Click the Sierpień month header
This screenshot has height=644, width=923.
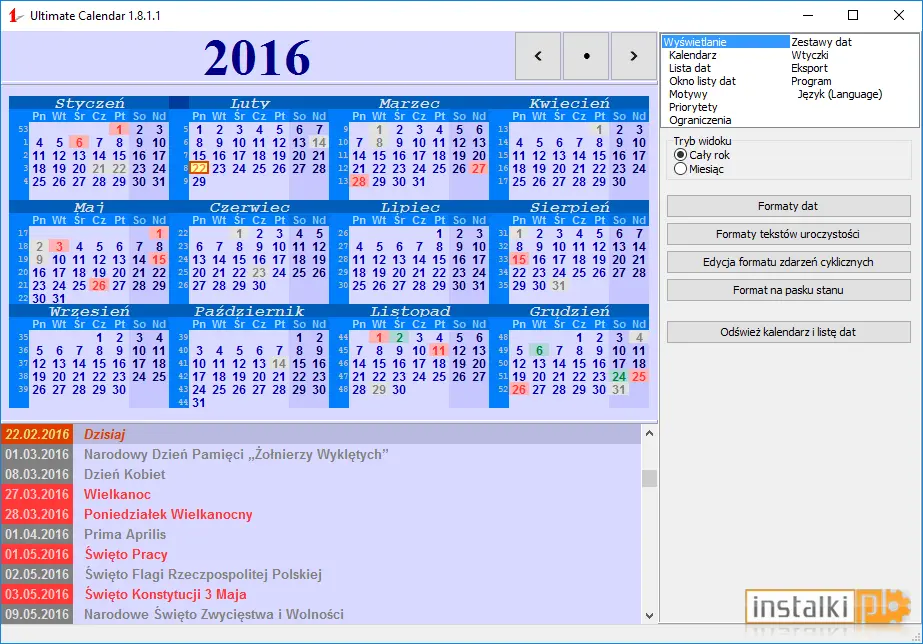[569, 207]
